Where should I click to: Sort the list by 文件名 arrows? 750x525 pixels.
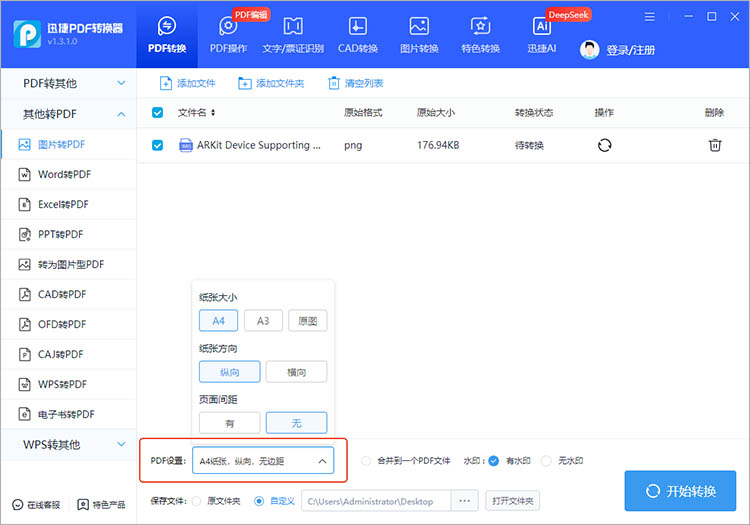pyautogui.click(x=213, y=112)
